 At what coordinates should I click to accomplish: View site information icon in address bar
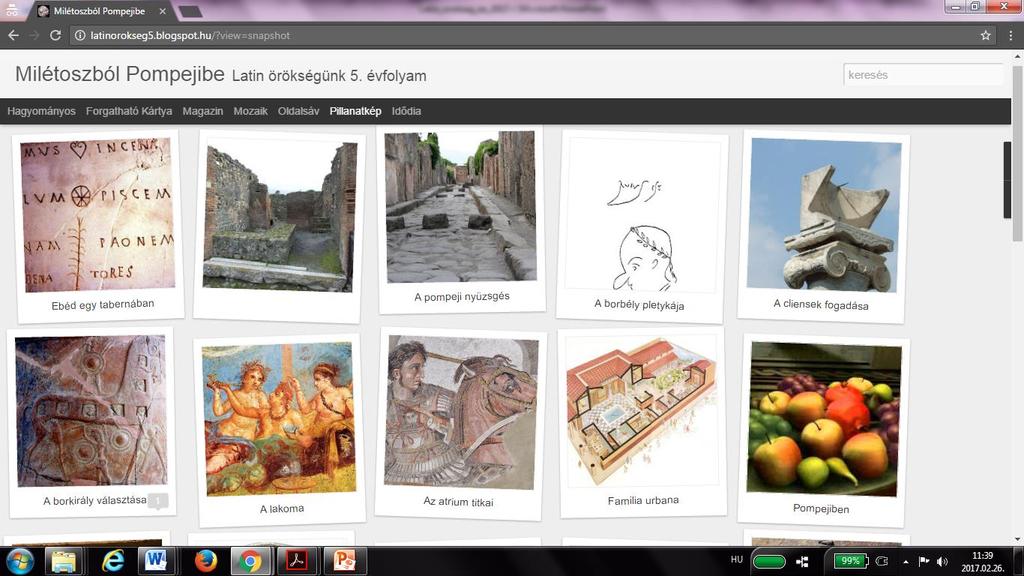(80, 35)
